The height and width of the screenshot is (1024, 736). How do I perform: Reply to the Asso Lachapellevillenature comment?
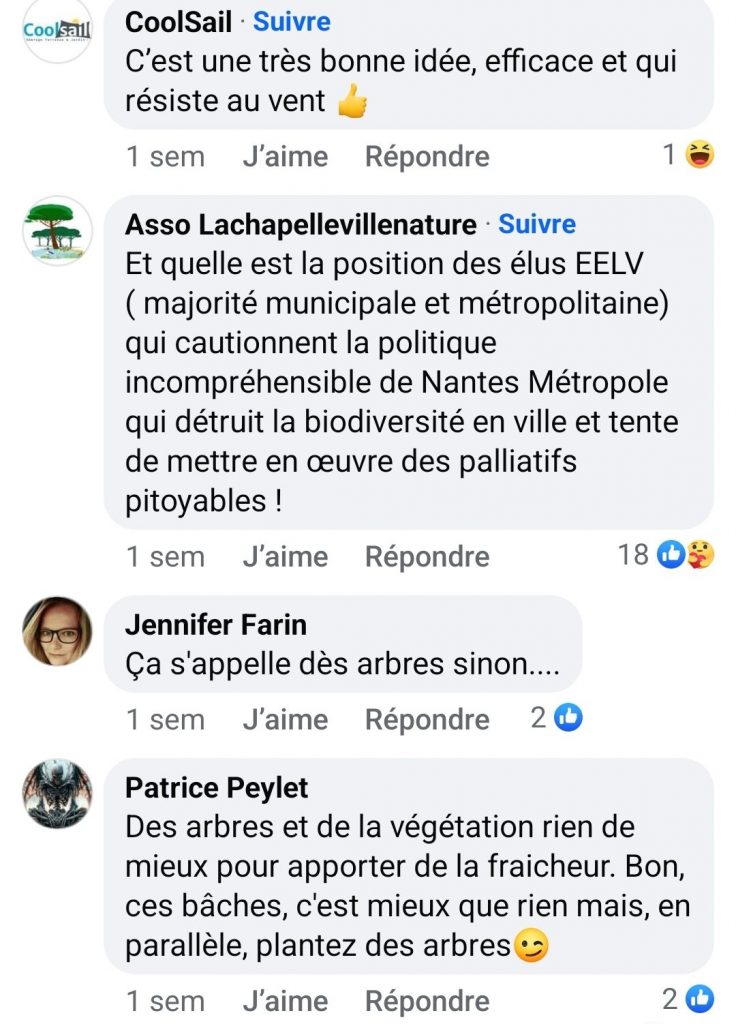click(x=427, y=556)
